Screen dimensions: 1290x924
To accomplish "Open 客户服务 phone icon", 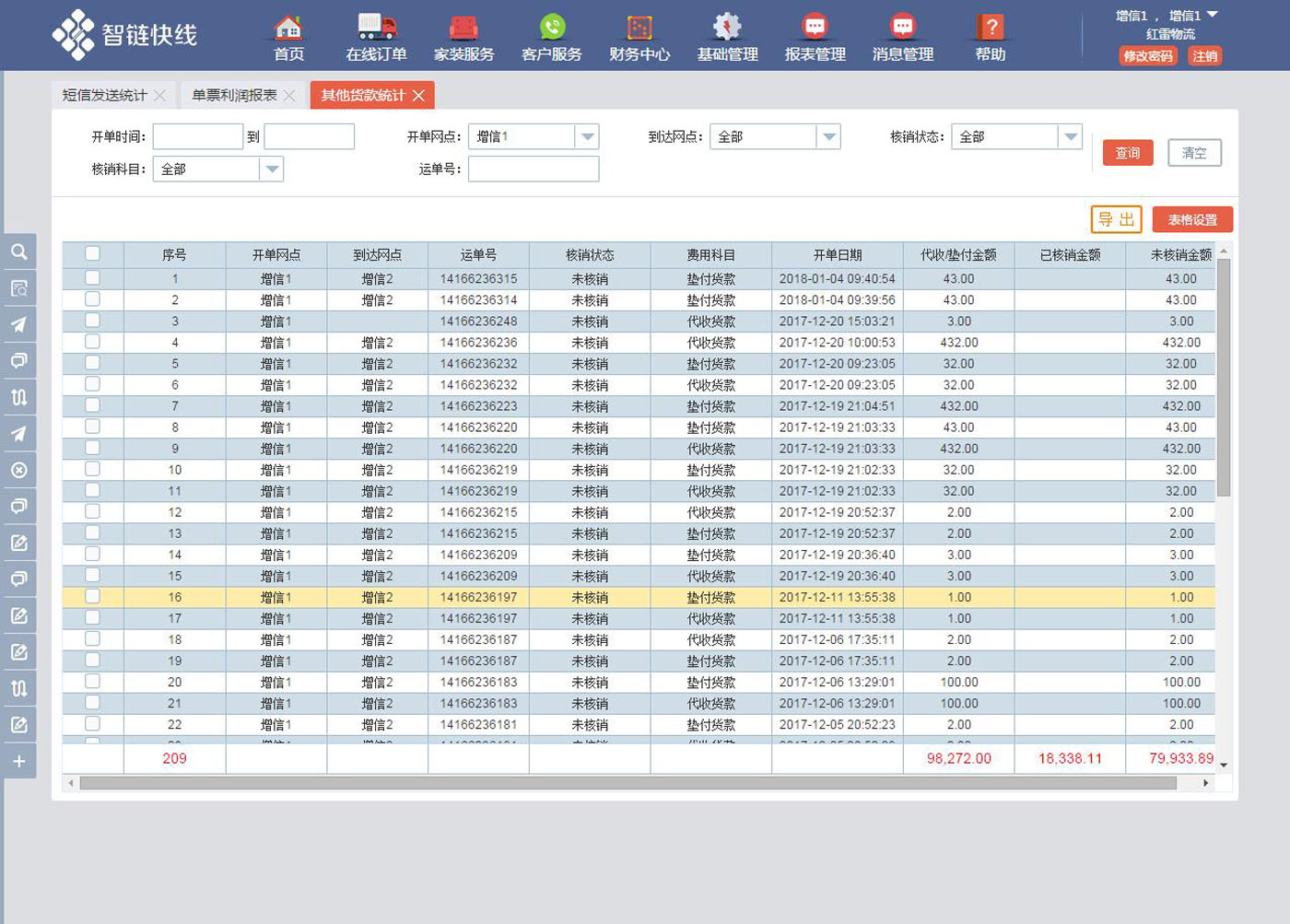I will coord(552,29).
